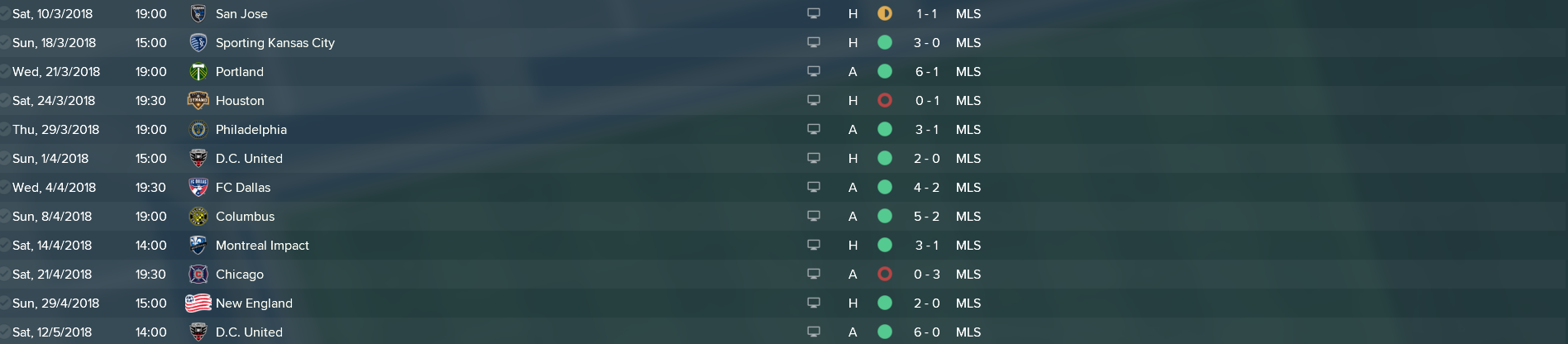This screenshot has height=344, width=1568.
Task: Click the Sporting Kansas City crest icon
Action: (x=198, y=42)
